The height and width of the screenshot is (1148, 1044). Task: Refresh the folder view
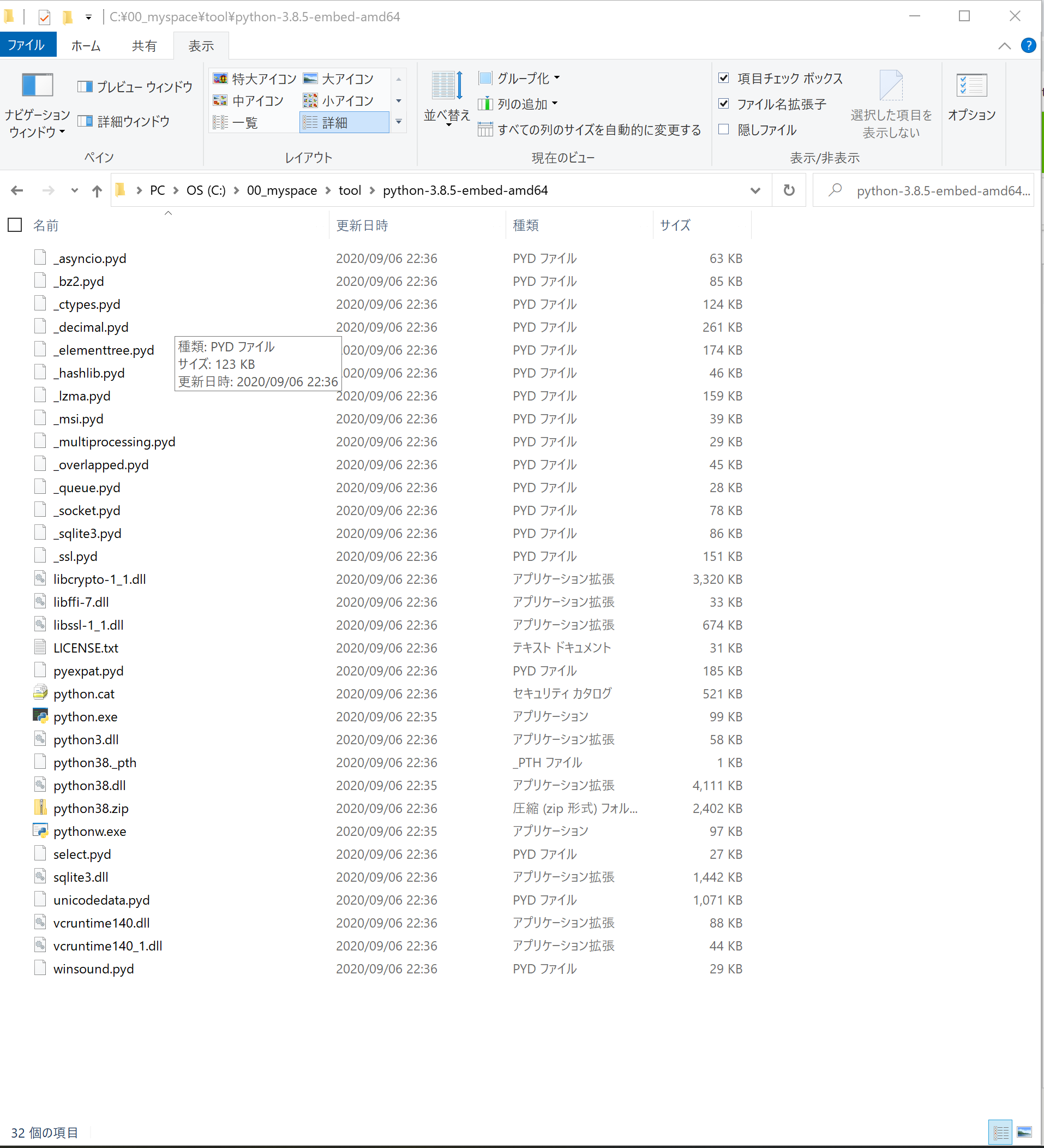[x=788, y=190]
